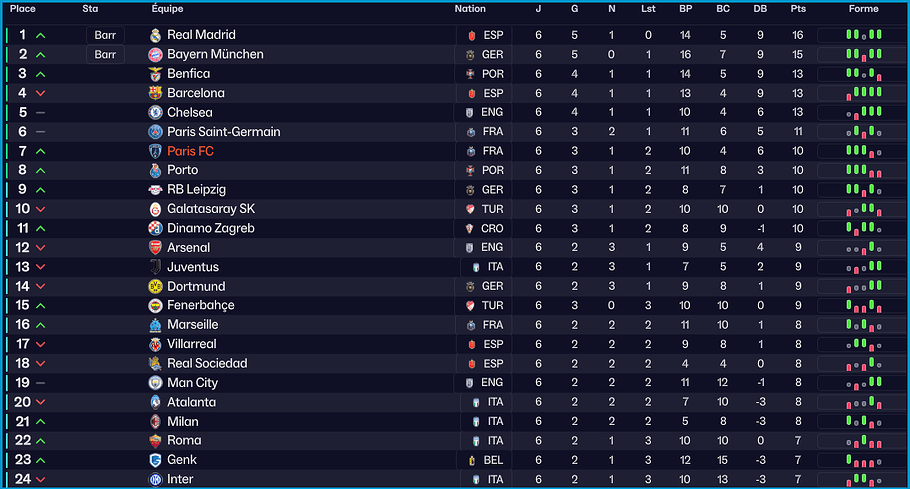Click the Chelsea club badge
The image size is (910, 489).
click(x=155, y=112)
